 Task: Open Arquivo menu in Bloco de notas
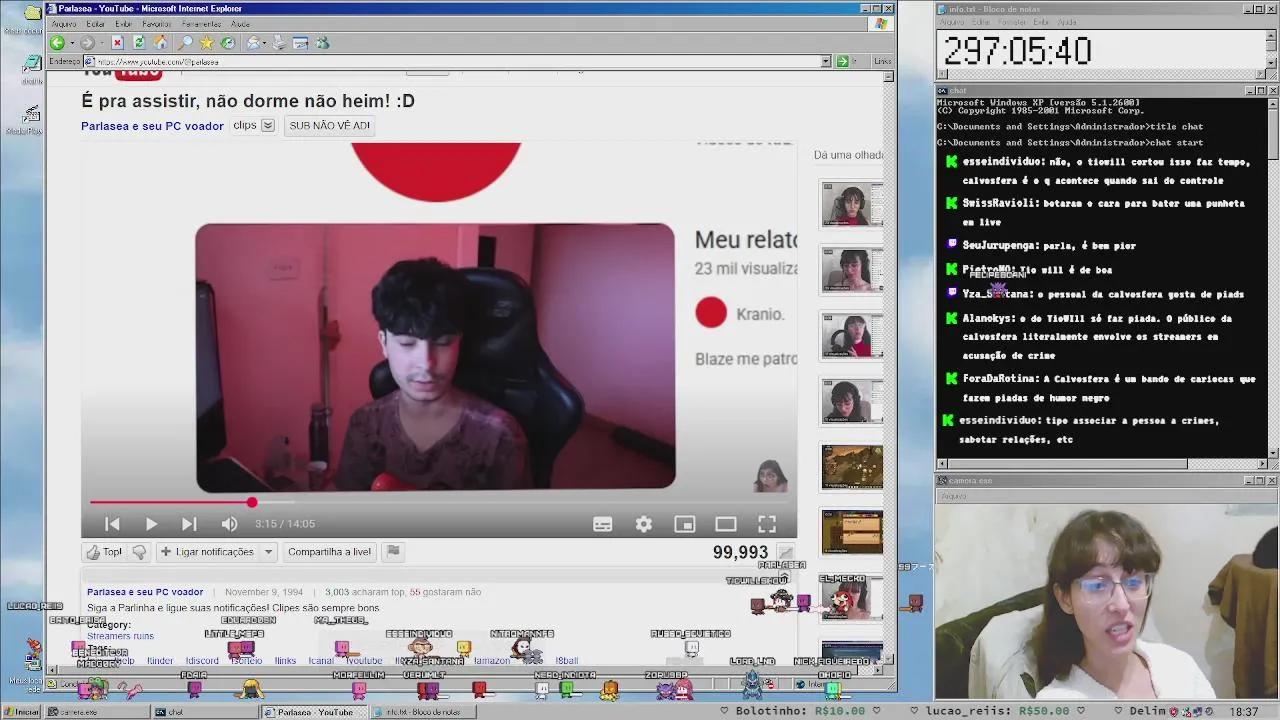coord(952,22)
